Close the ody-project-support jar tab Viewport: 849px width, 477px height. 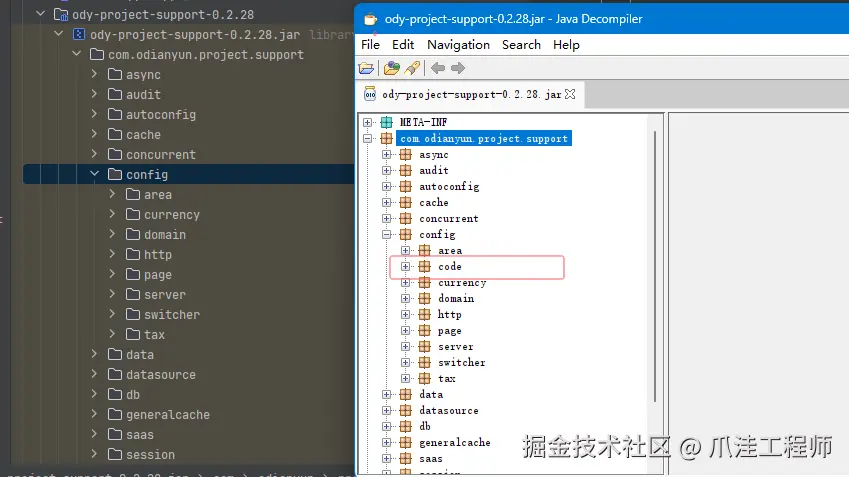coord(571,95)
